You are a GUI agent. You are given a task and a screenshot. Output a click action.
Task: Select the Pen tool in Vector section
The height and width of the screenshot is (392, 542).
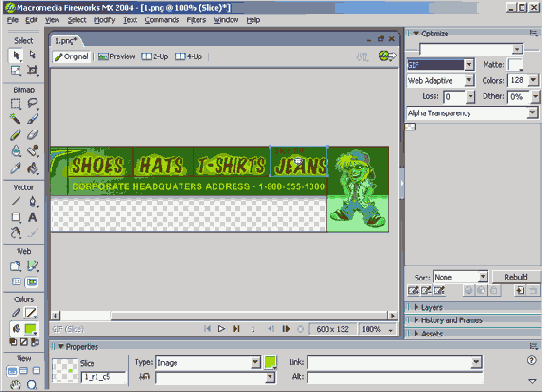pos(32,201)
